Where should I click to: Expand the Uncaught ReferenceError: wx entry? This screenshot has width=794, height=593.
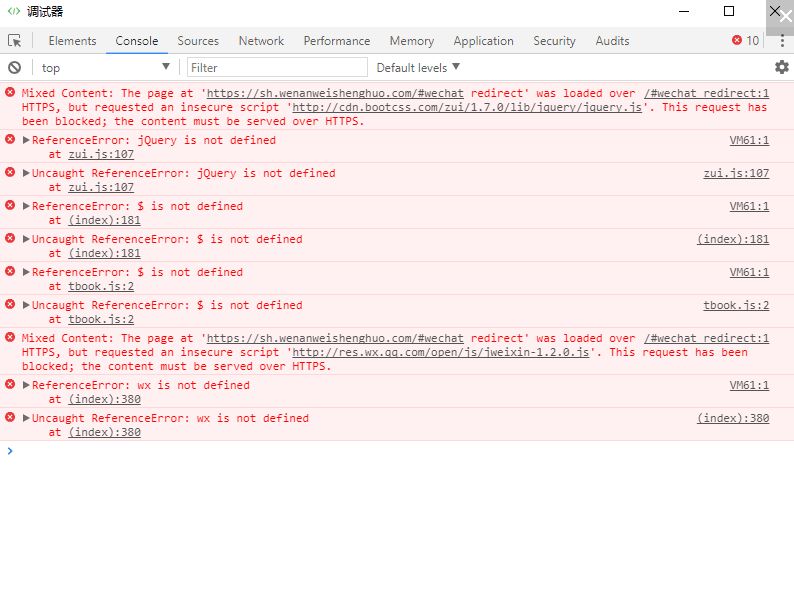click(x=26, y=418)
